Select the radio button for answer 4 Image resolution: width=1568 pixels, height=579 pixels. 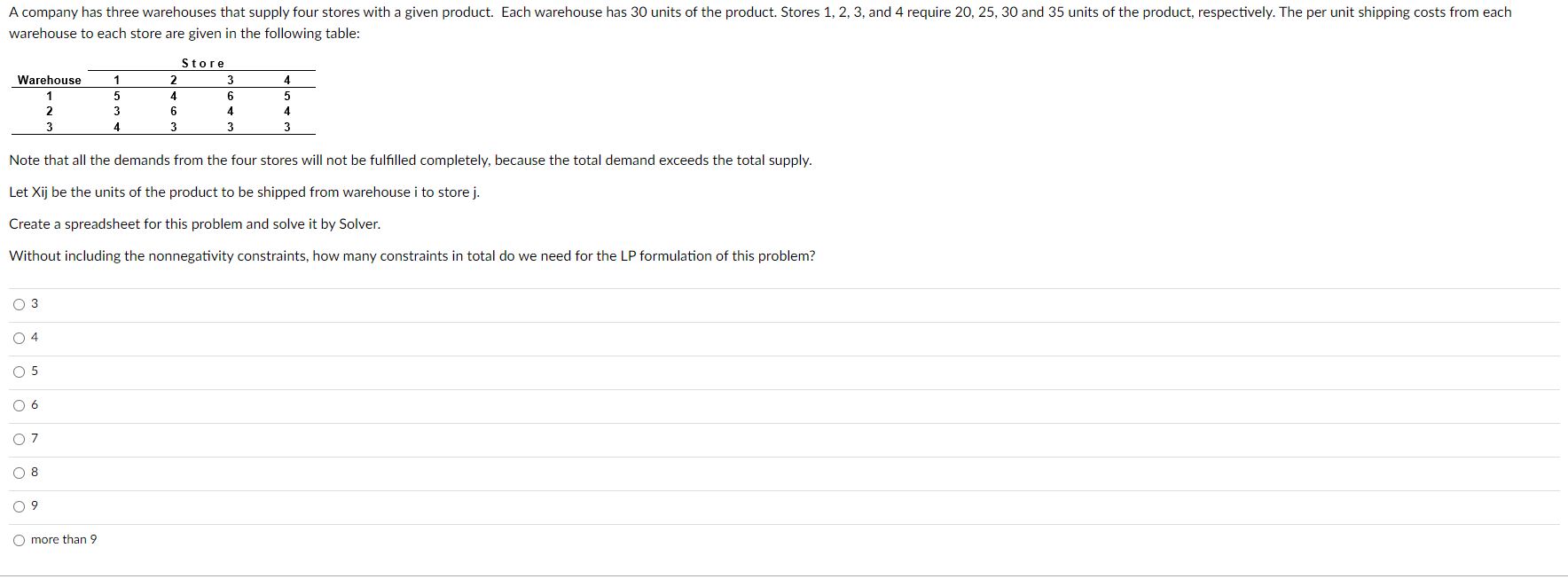(20, 338)
